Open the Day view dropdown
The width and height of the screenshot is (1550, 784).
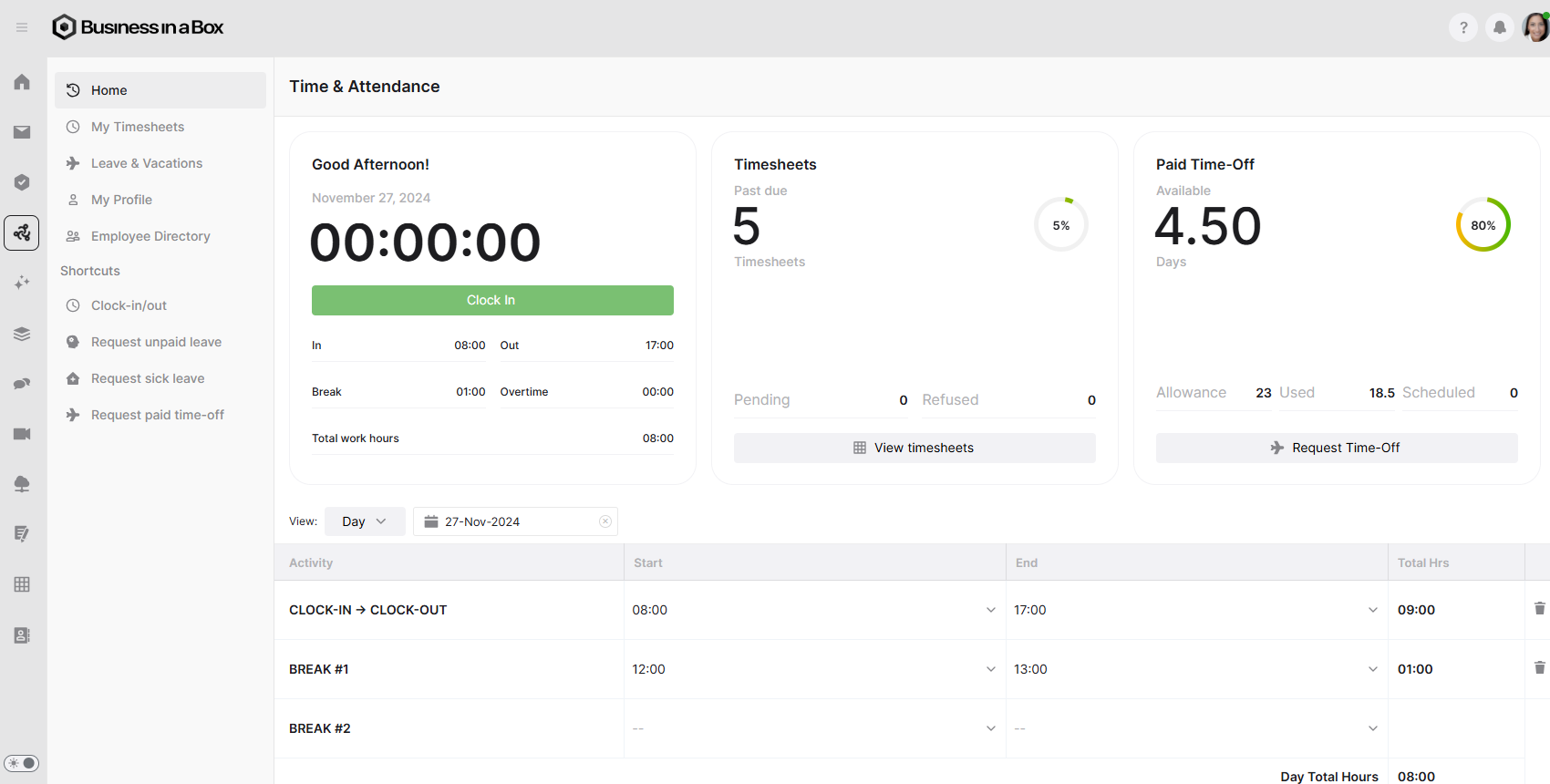(365, 521)
